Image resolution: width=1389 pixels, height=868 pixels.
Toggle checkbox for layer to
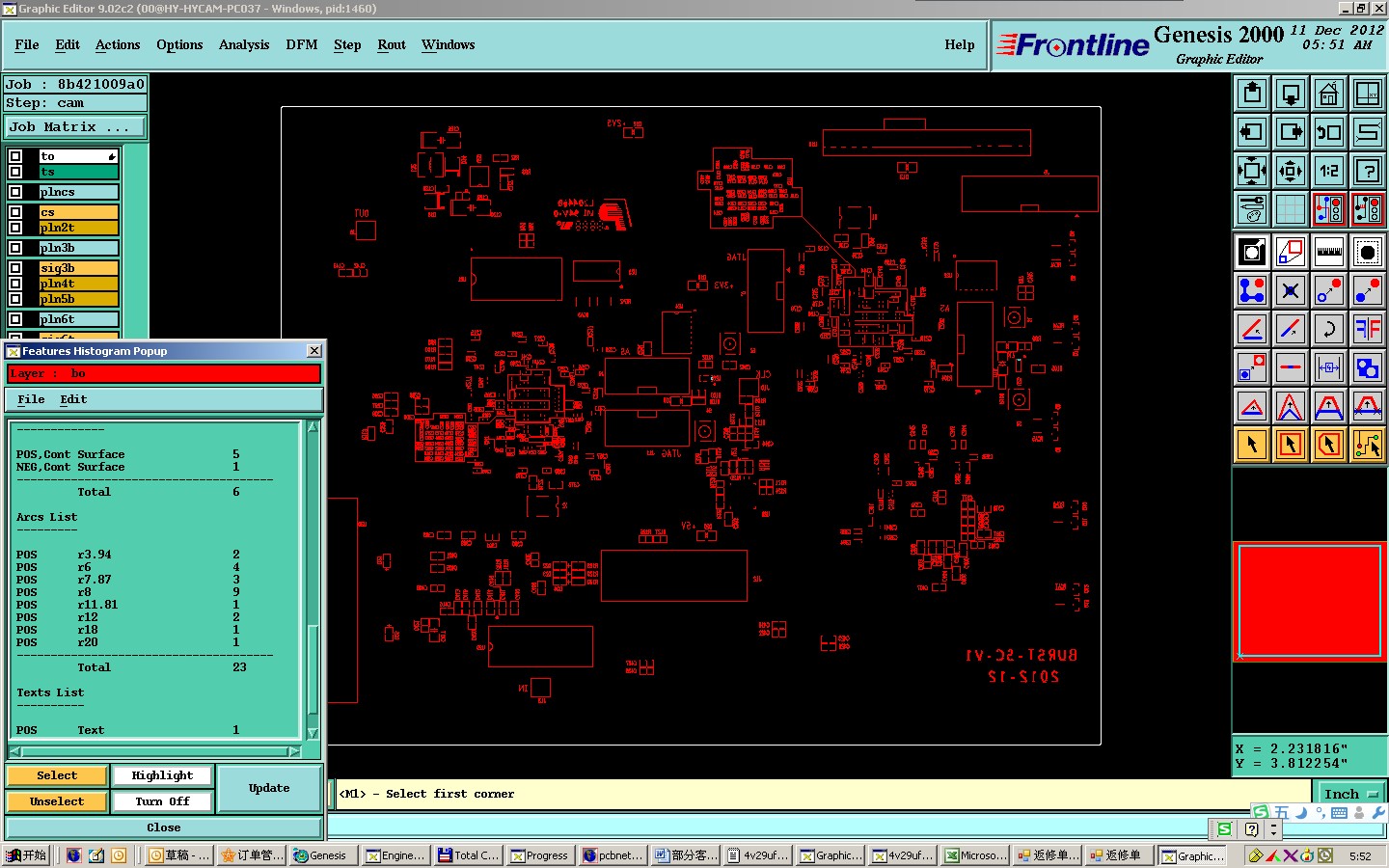tap(15, 156)
